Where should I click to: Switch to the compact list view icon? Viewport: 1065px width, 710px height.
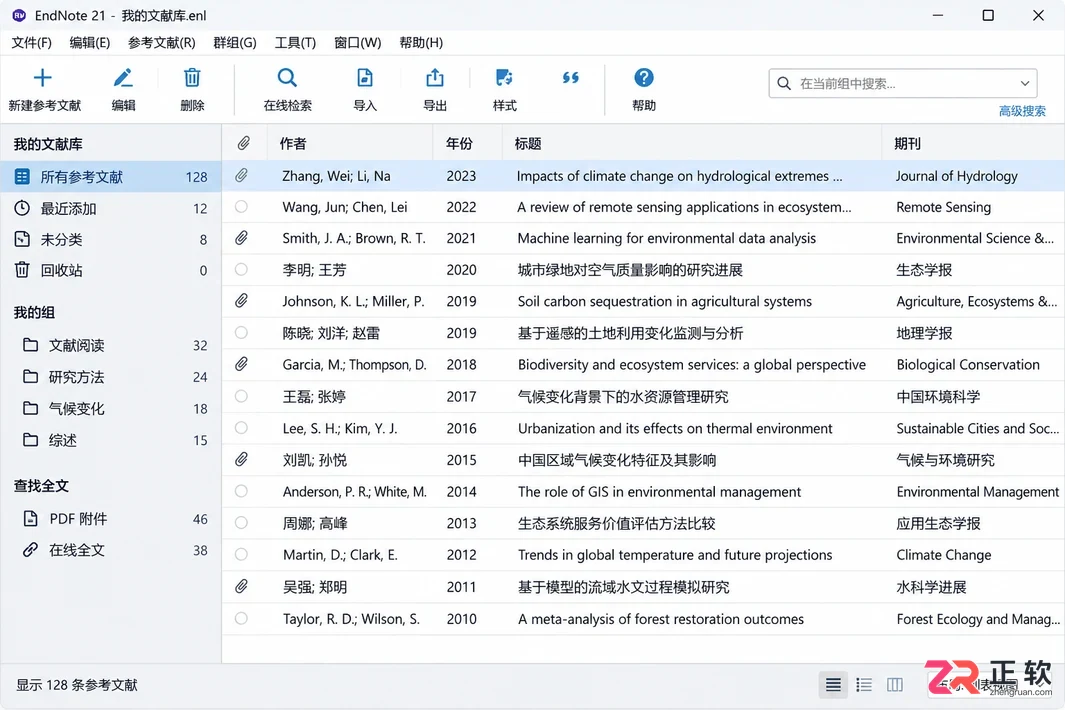pyautogui.click(x=833, y=685)
